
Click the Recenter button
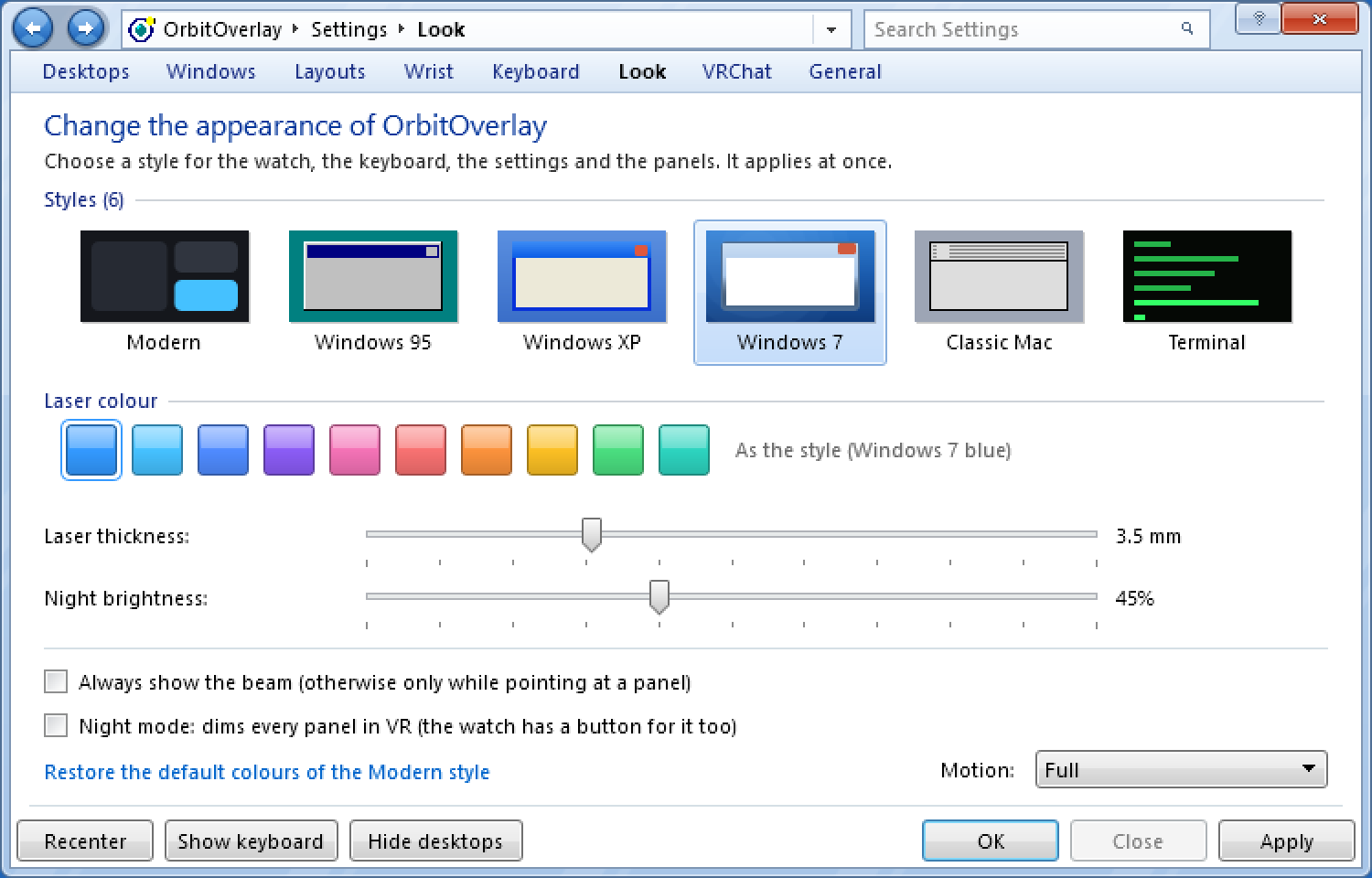85,841
